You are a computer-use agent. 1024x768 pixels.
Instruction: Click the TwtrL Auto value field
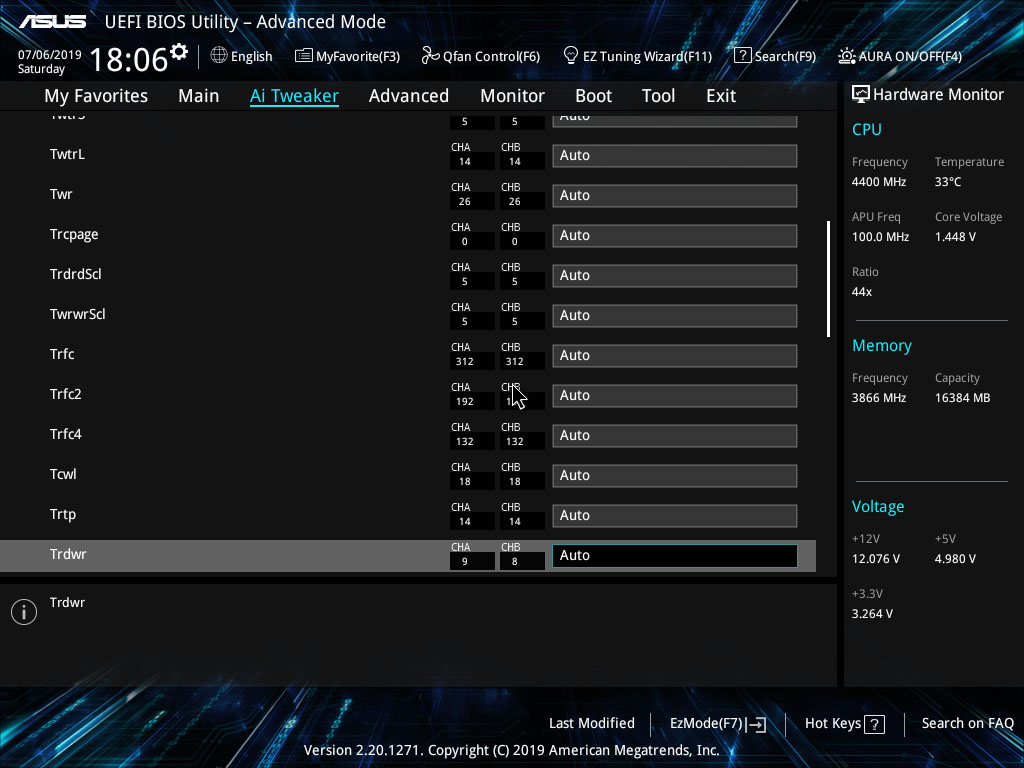tap(675, 155)
